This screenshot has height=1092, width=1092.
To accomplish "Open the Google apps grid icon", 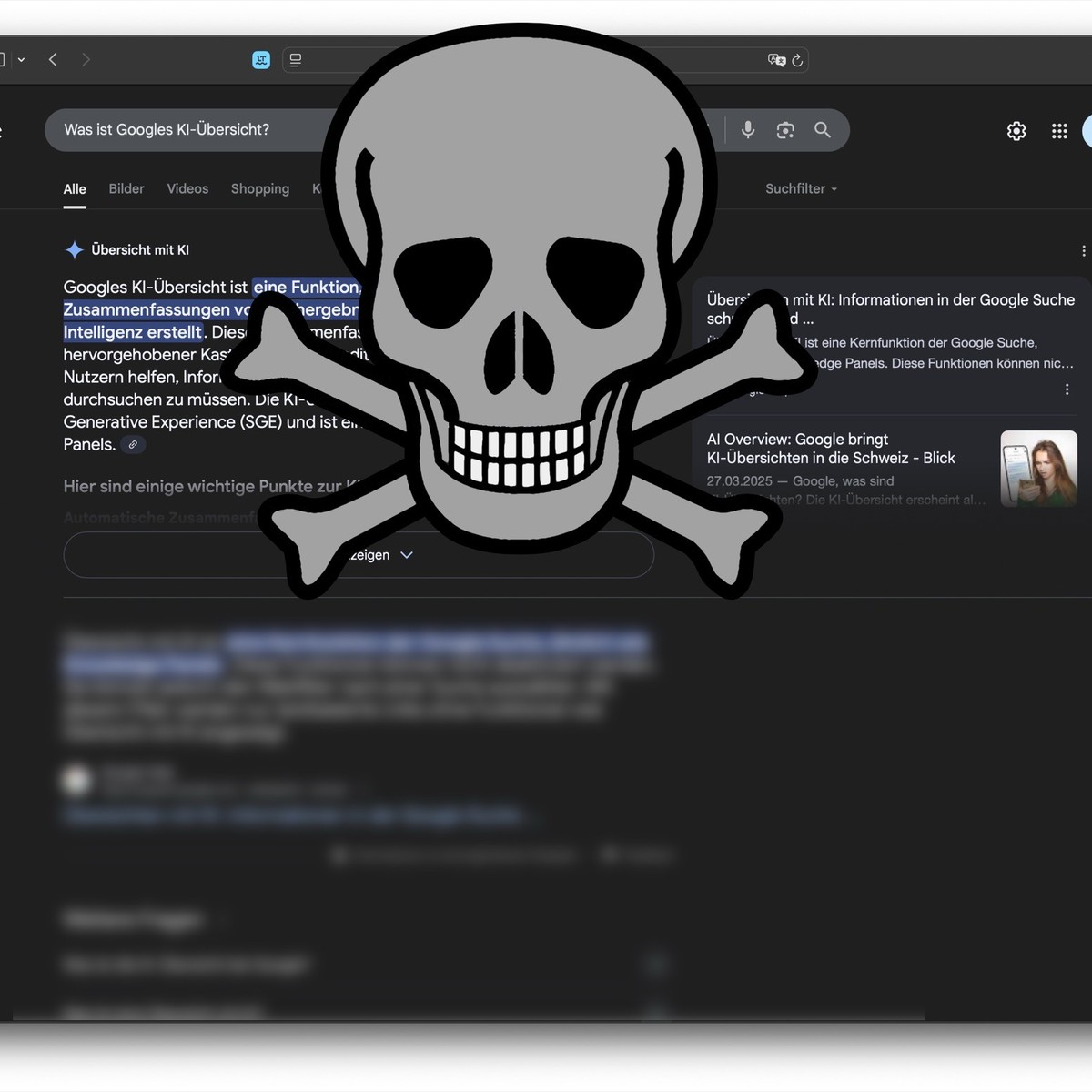I will [x=1059, y=131].
